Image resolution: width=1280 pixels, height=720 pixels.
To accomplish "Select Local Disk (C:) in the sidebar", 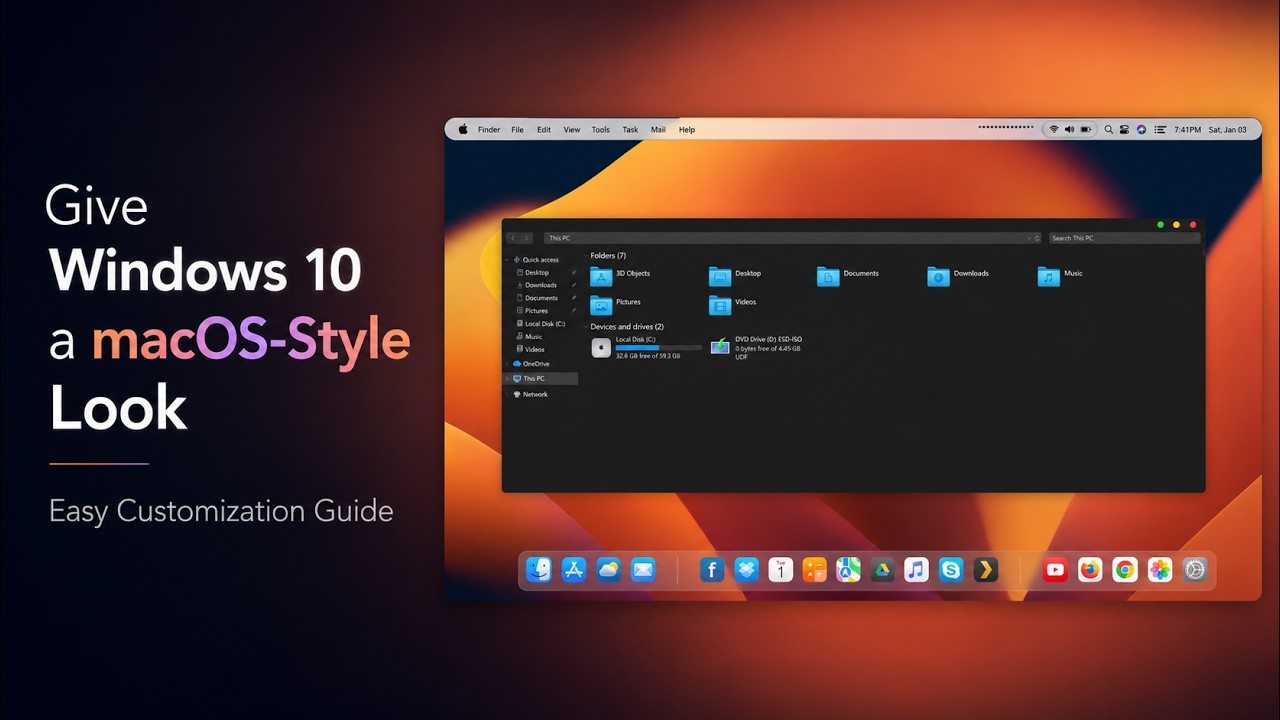I will coord(540,324).
